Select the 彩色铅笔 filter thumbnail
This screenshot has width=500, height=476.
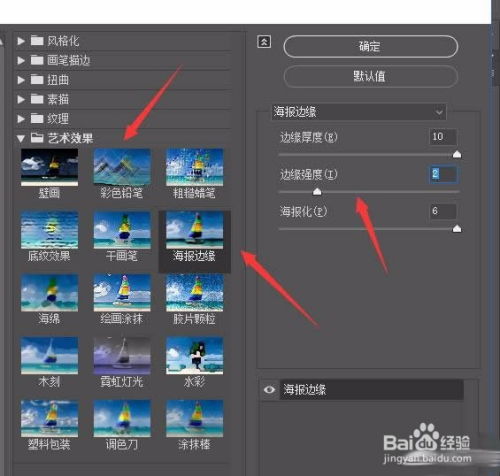pyautogui.click(x=122, y=167)
